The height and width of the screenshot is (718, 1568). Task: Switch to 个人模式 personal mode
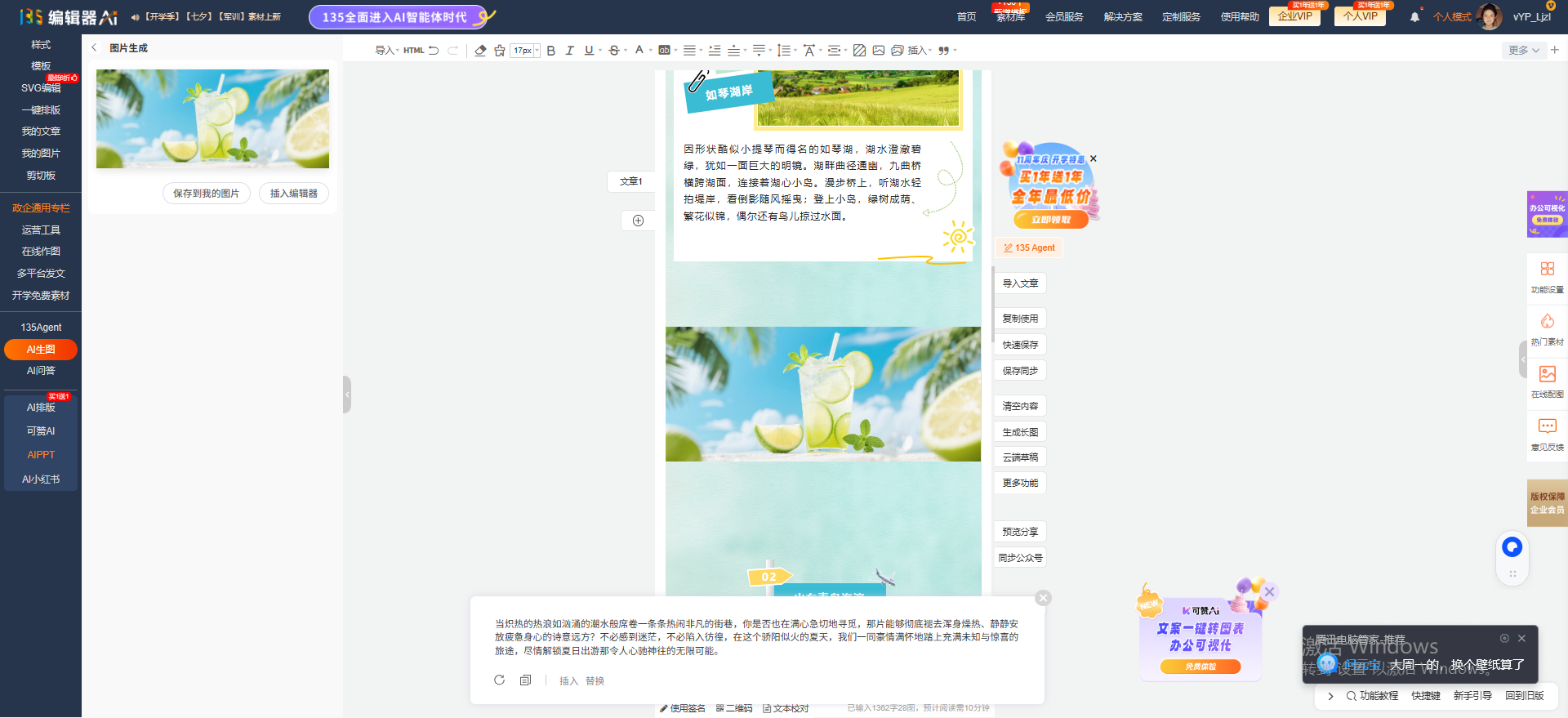[x=1452, y=16]
